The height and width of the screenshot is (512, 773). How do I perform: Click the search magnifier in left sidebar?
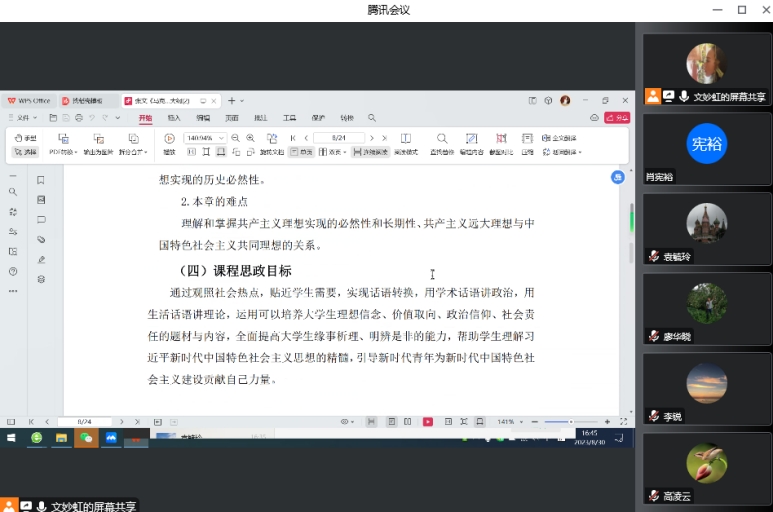[13, 191]
